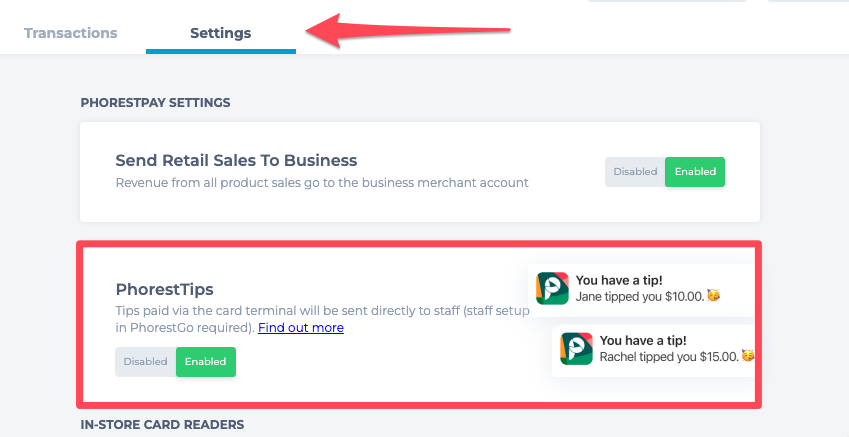Click the red arrow pointing at Settings
Image resolution: width=849 pixels, height=437 pixels.
point(409,30)
